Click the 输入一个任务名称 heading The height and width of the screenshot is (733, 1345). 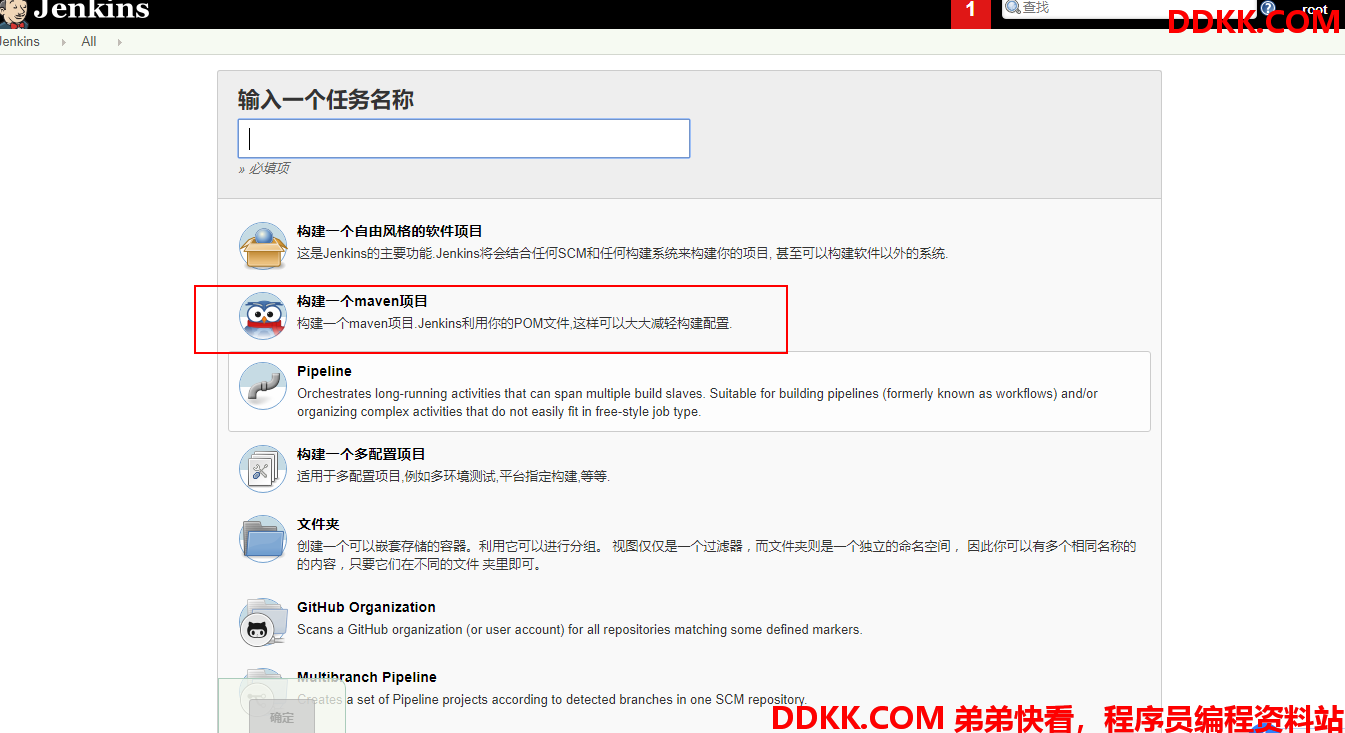[x=326, y=100]
